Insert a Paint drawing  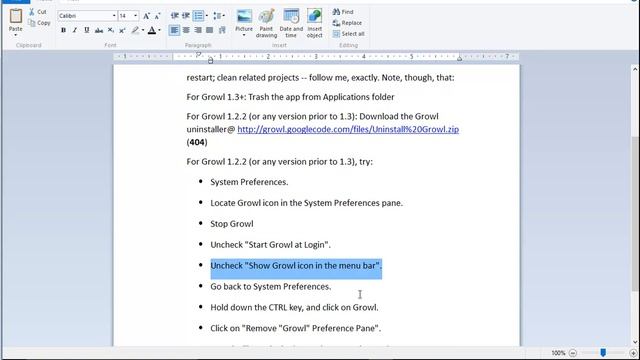click(267, 23)
